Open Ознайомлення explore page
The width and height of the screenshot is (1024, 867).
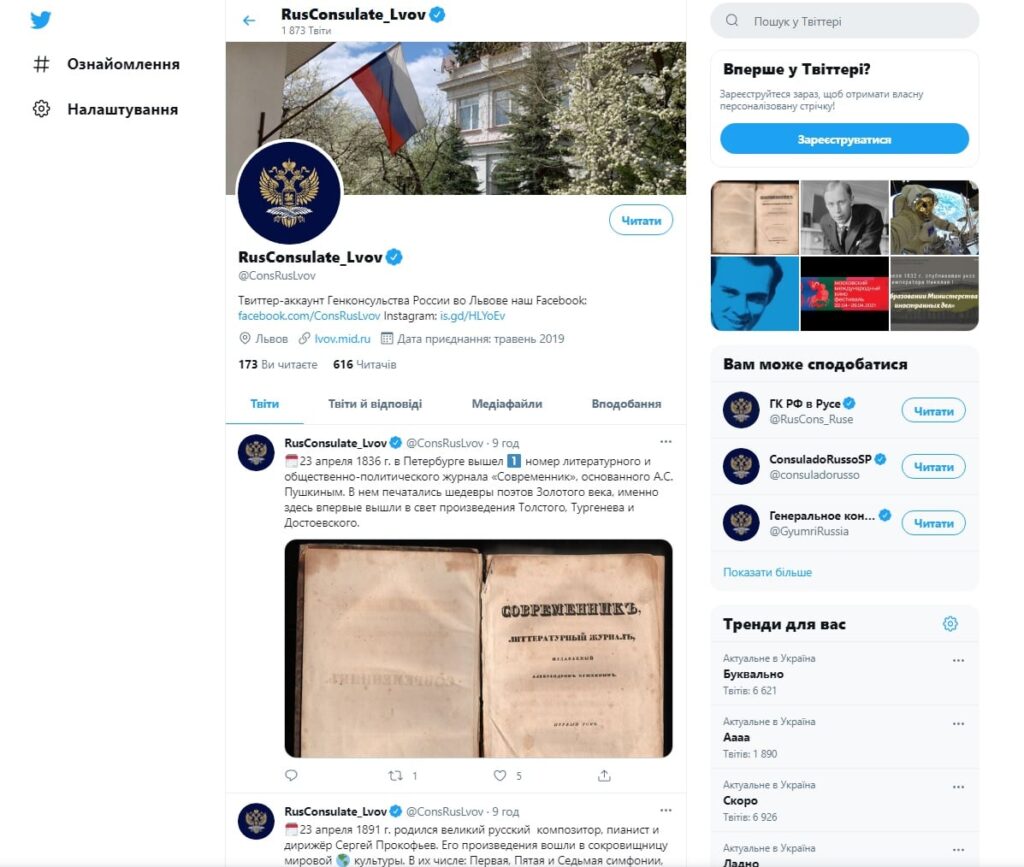coord(106,64)
